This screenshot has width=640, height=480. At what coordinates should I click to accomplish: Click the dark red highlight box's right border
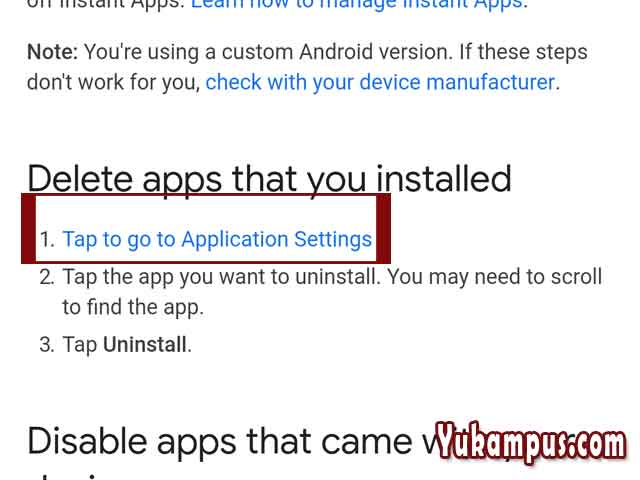coord(384,229)
